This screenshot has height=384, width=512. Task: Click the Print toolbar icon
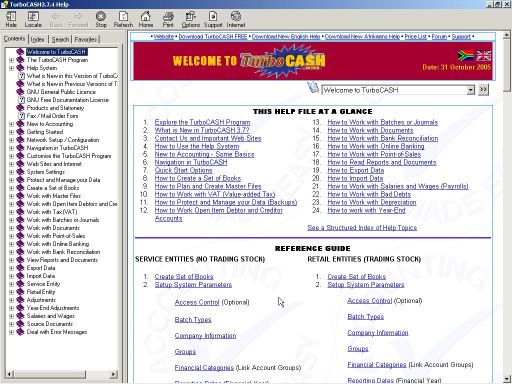pyautogui.click(x=168, y=20)
